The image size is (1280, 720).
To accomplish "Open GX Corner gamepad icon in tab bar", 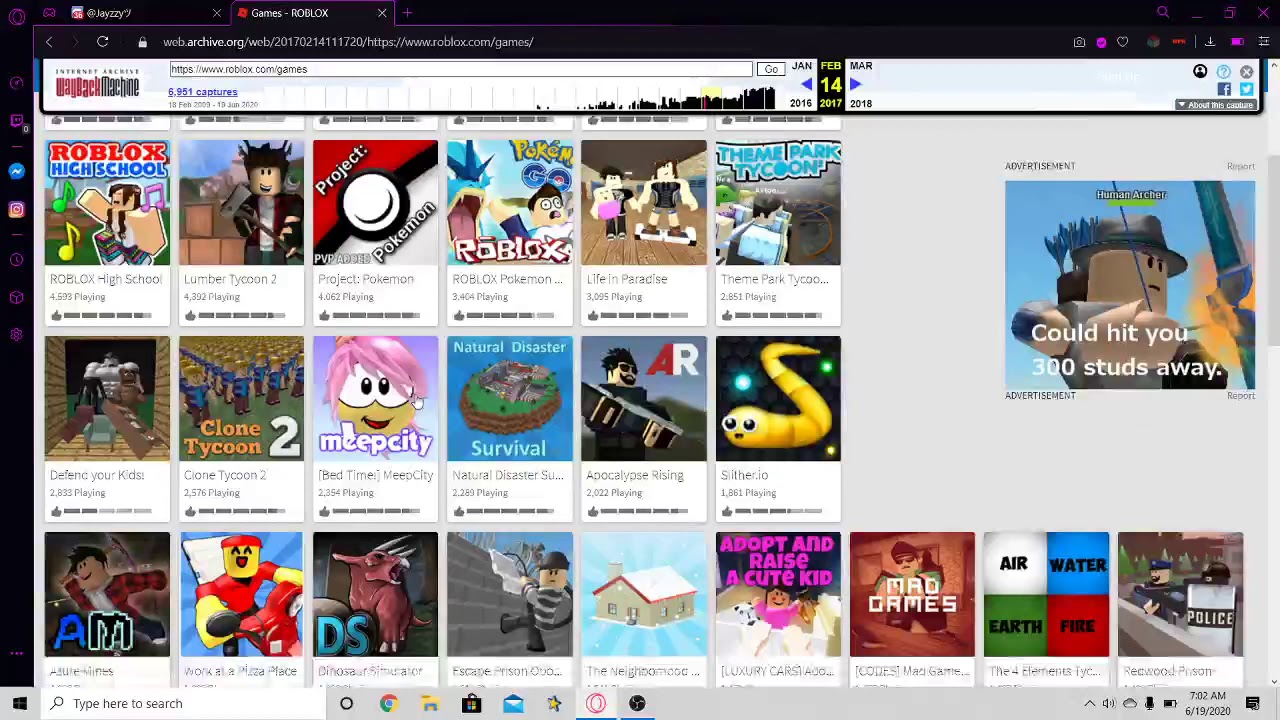I will click(49, 13).
